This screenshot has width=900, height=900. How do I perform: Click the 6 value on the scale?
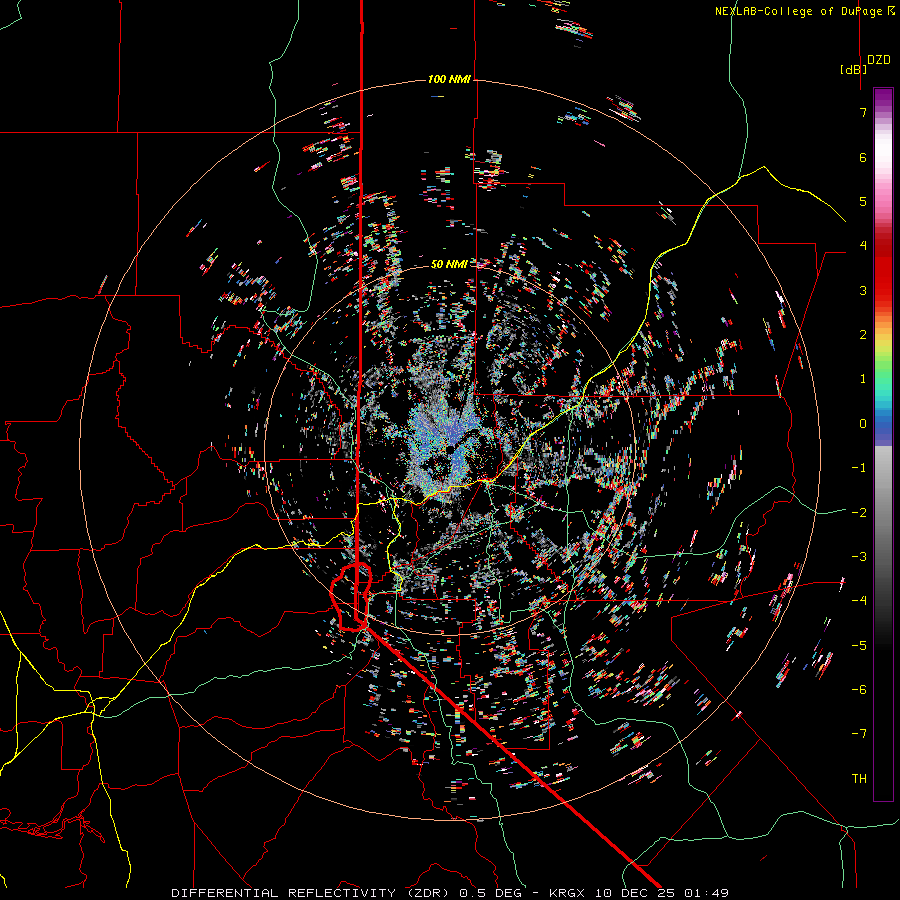tap(863, 157)
